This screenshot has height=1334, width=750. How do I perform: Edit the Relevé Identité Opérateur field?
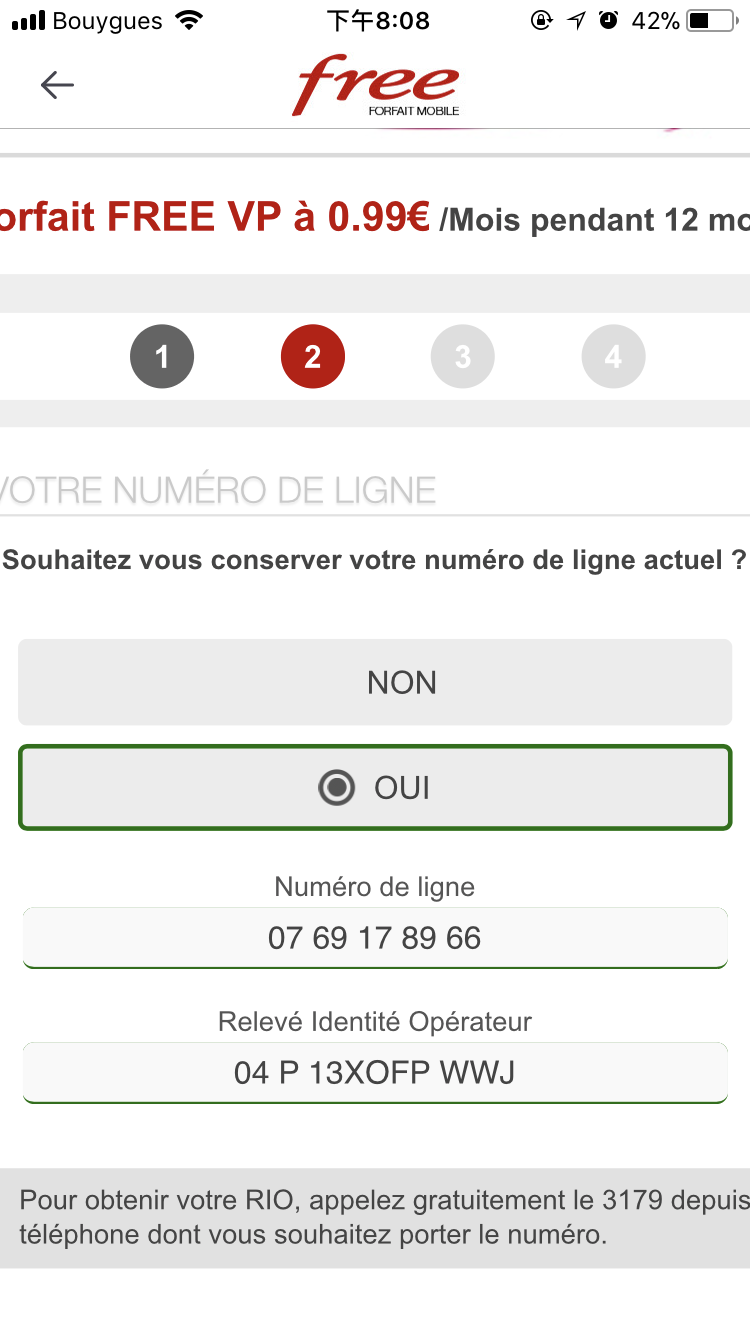(375, 1073)
